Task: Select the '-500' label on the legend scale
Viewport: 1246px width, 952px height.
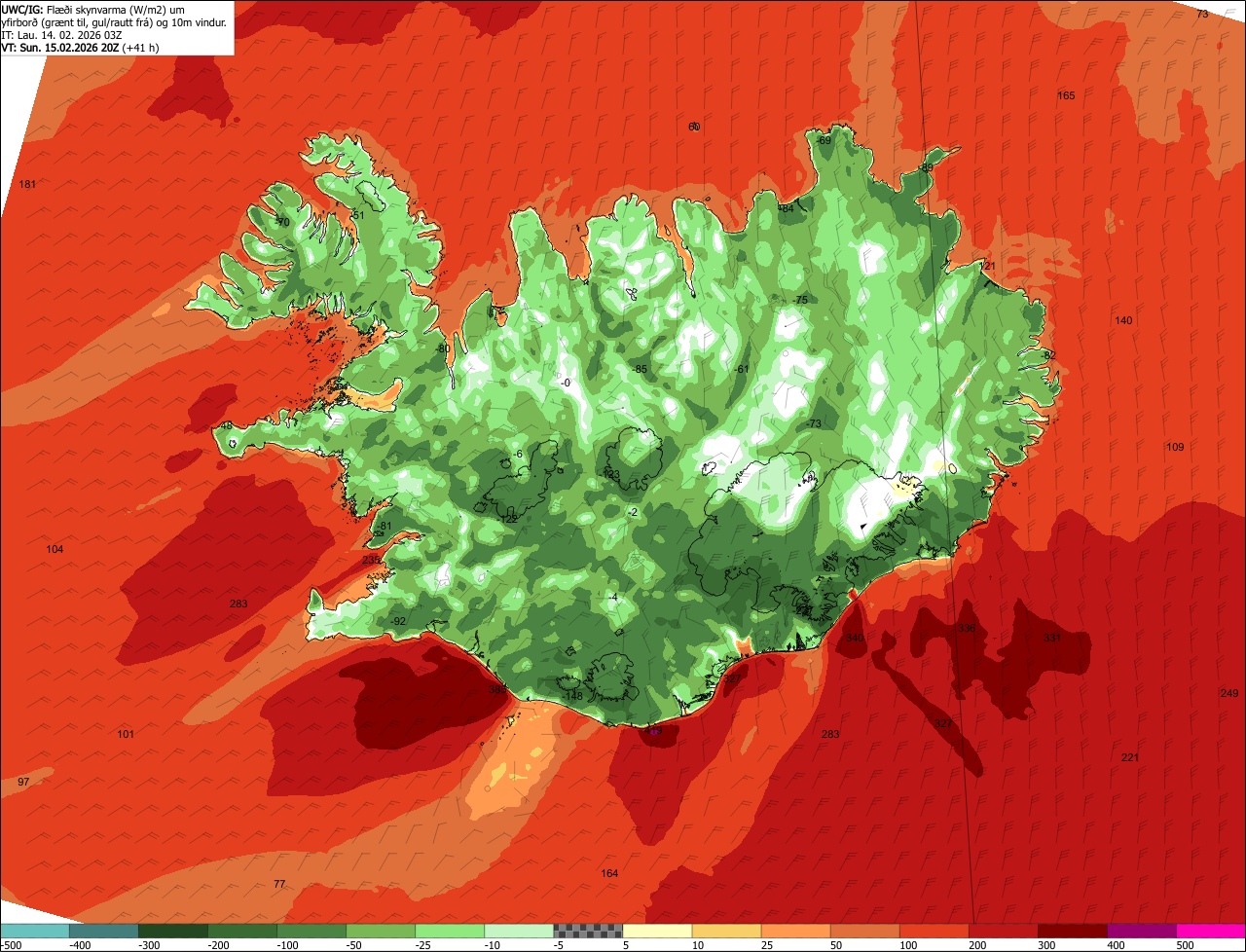Action: (x=12, y=945)
